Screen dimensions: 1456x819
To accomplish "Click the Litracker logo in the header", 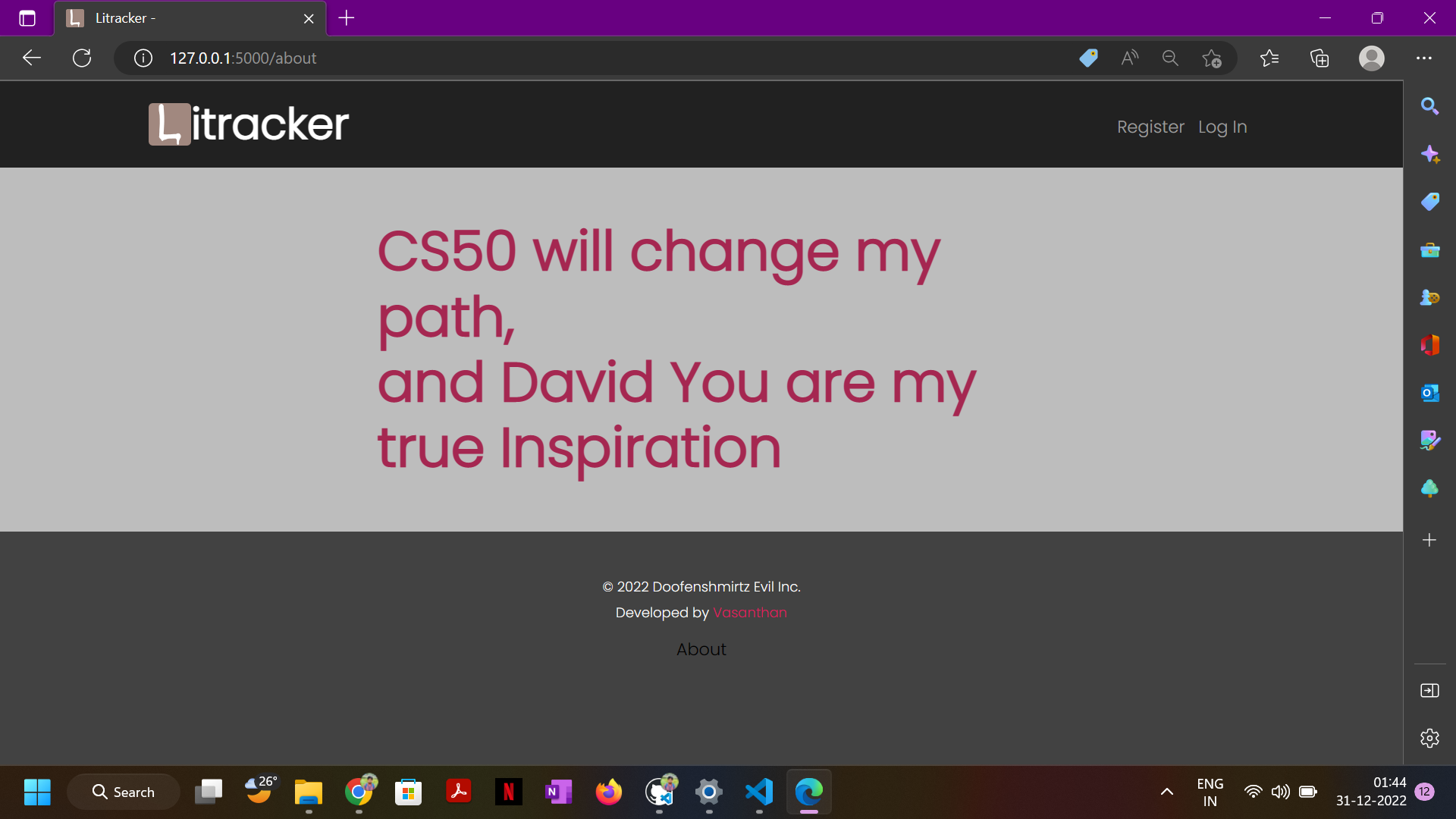I will click(249, 124).
